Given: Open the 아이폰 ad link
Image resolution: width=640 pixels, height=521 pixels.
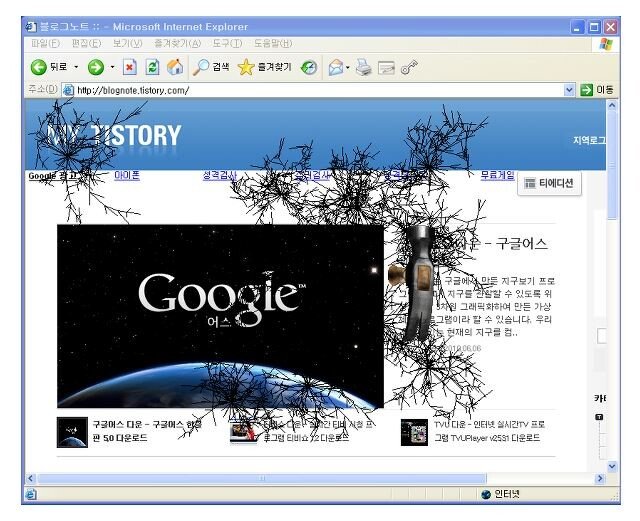Looking at the screenshot, I should click(x=127, y=176).
